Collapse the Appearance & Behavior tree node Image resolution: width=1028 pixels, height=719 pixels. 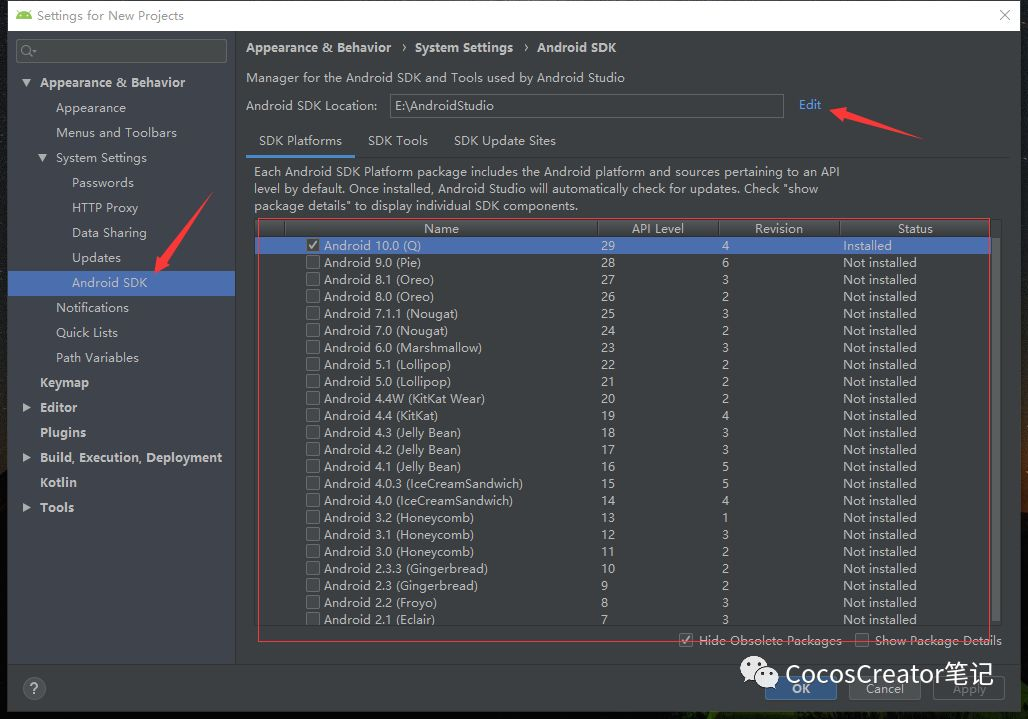coord(26,83)
